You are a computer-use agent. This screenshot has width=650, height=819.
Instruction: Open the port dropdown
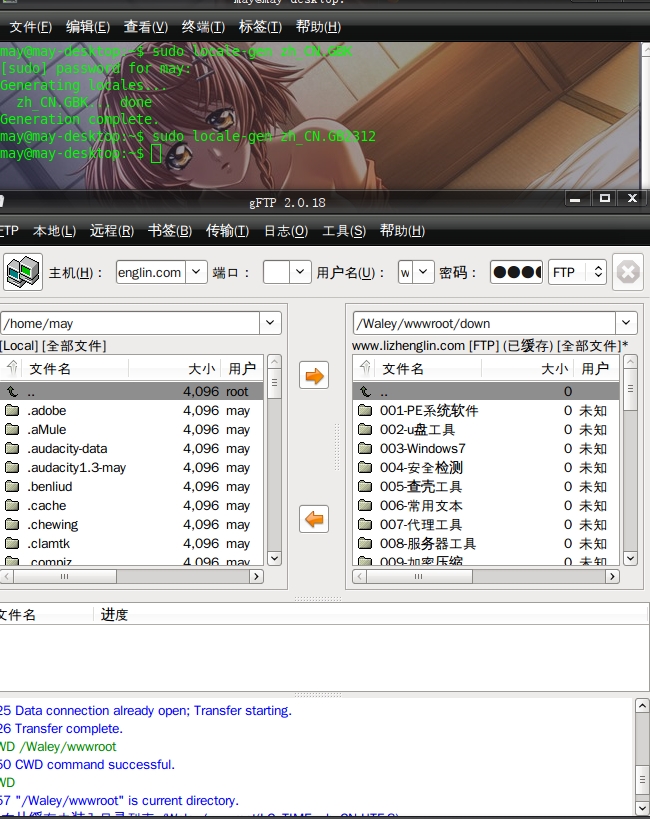pos(300,272)
